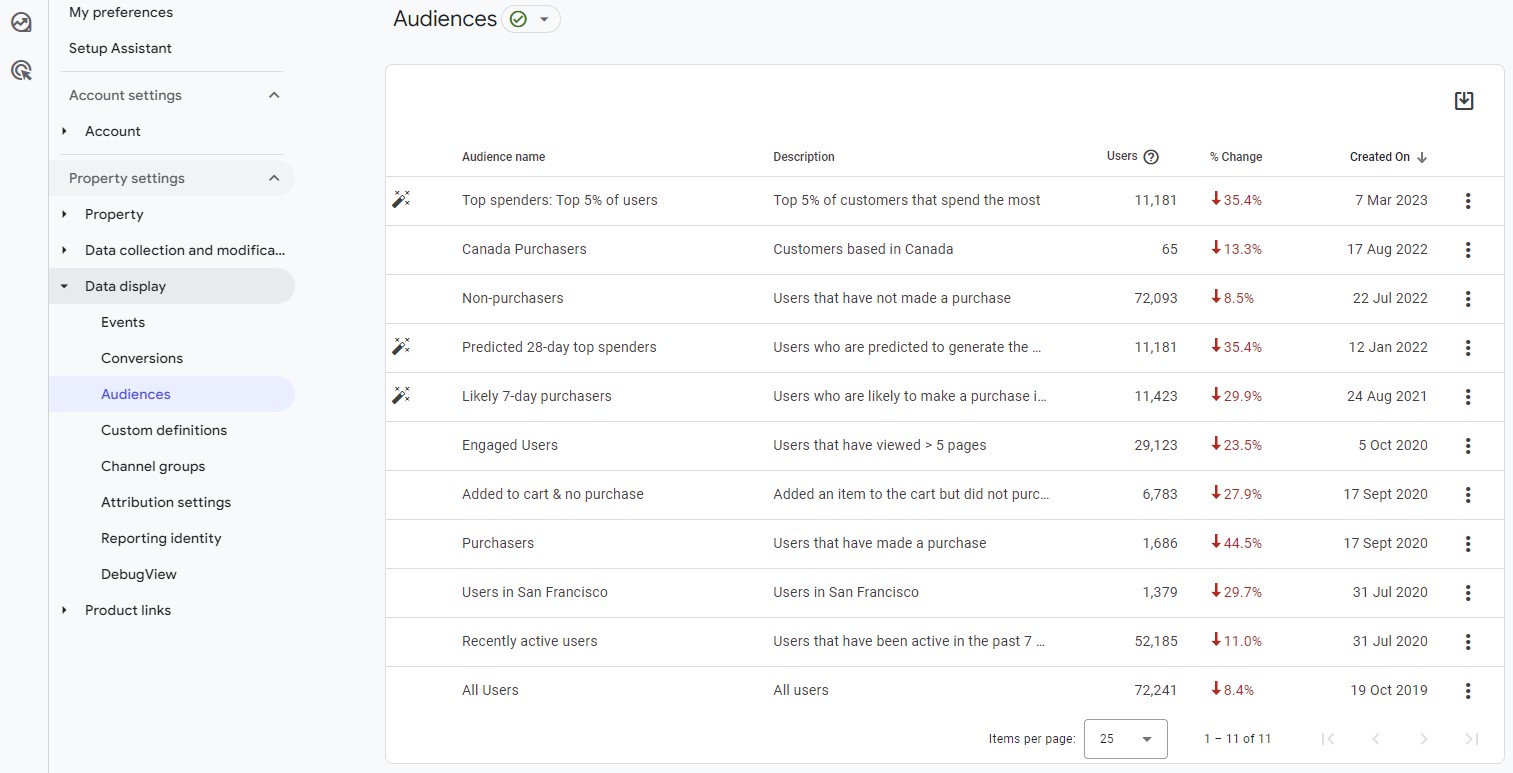Open more options for Users in San Francisco
Image resolution: width=1513 pixels, height=773 pixels.
coord(1468,593)
